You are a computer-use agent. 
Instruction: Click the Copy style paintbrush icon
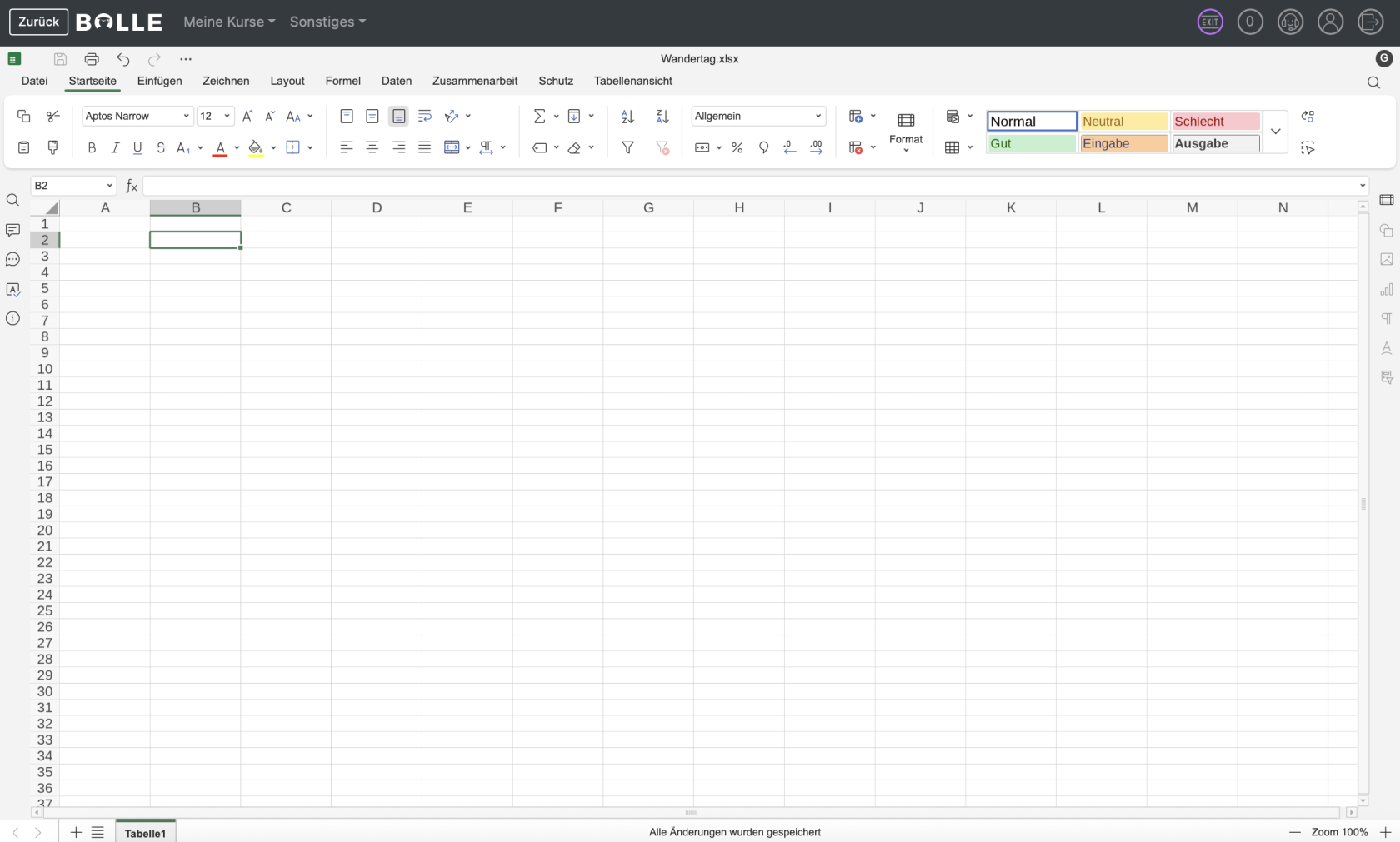(x=52, y=147)
